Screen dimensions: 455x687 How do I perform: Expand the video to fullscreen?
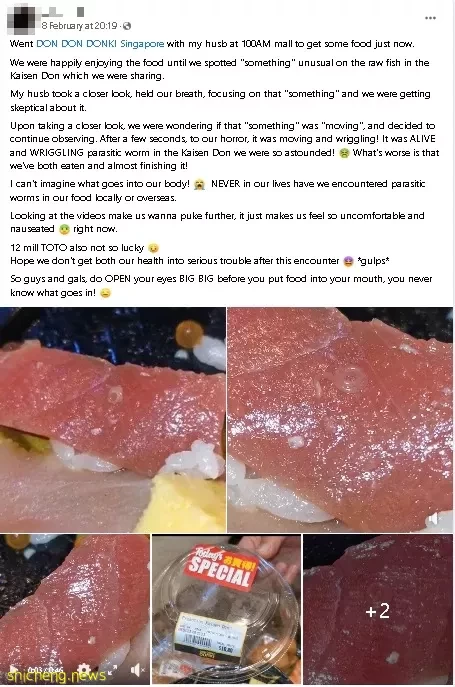click(x=112, y=670)
